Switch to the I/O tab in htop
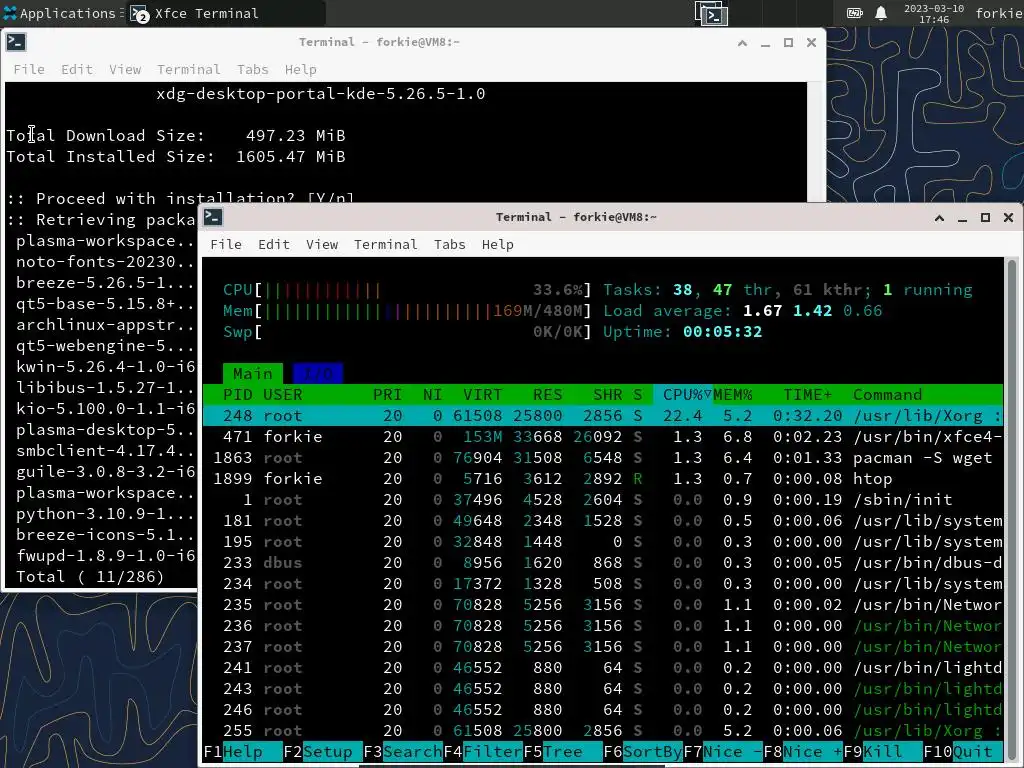The width and height of the screenshot is (1024, 768). pos(318,374)
